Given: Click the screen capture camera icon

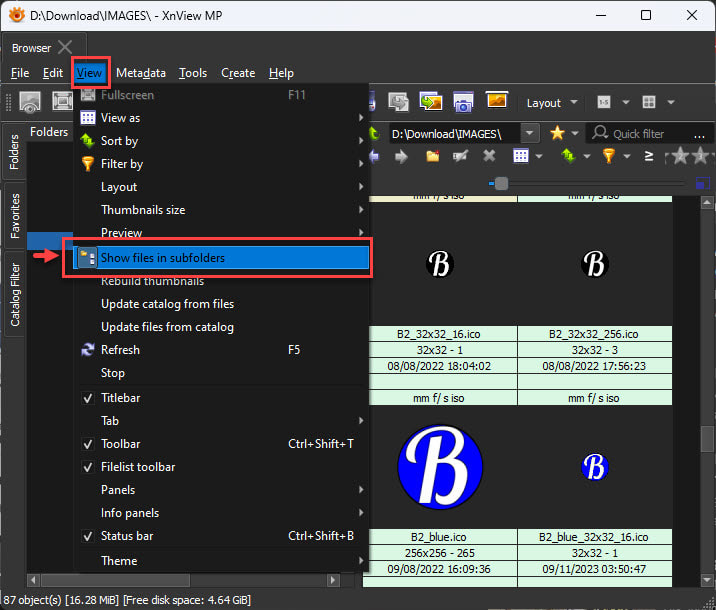Looking at the screenshot, I should click(x=463, y=102).
